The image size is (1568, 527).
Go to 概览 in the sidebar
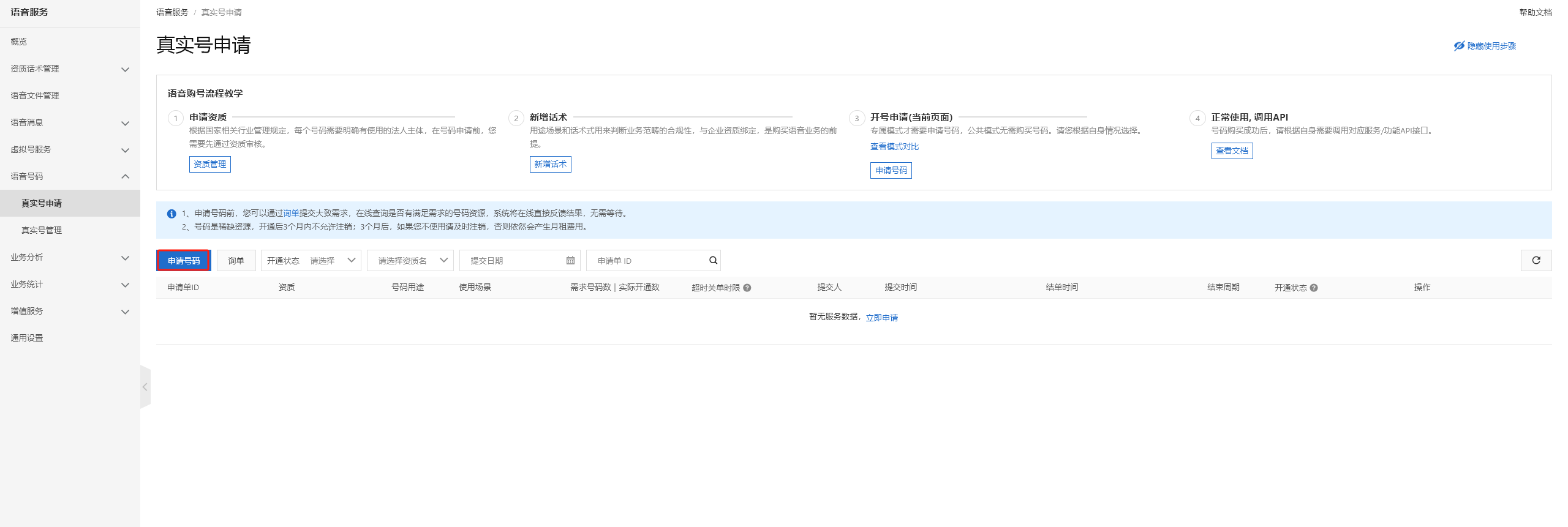tap(19, 42)
